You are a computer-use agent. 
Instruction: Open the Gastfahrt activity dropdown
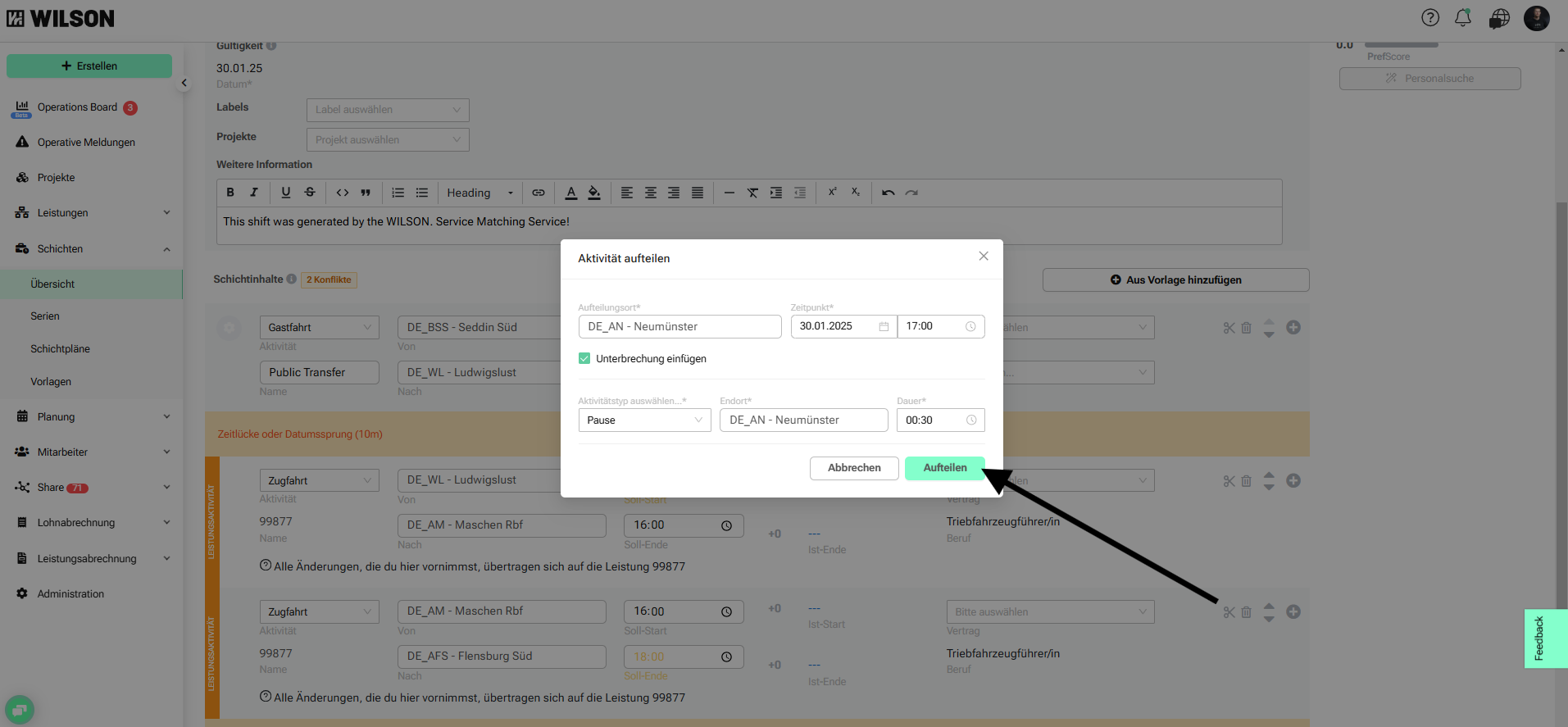pyautogui.click(x=320, y=328)
